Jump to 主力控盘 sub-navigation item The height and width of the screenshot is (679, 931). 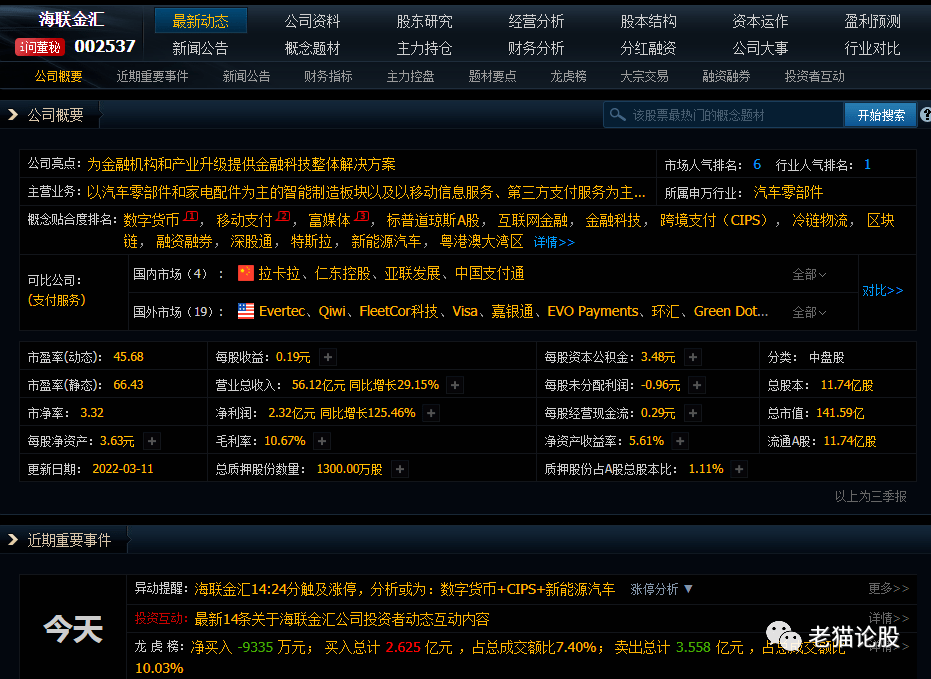(x=410, y=77)
